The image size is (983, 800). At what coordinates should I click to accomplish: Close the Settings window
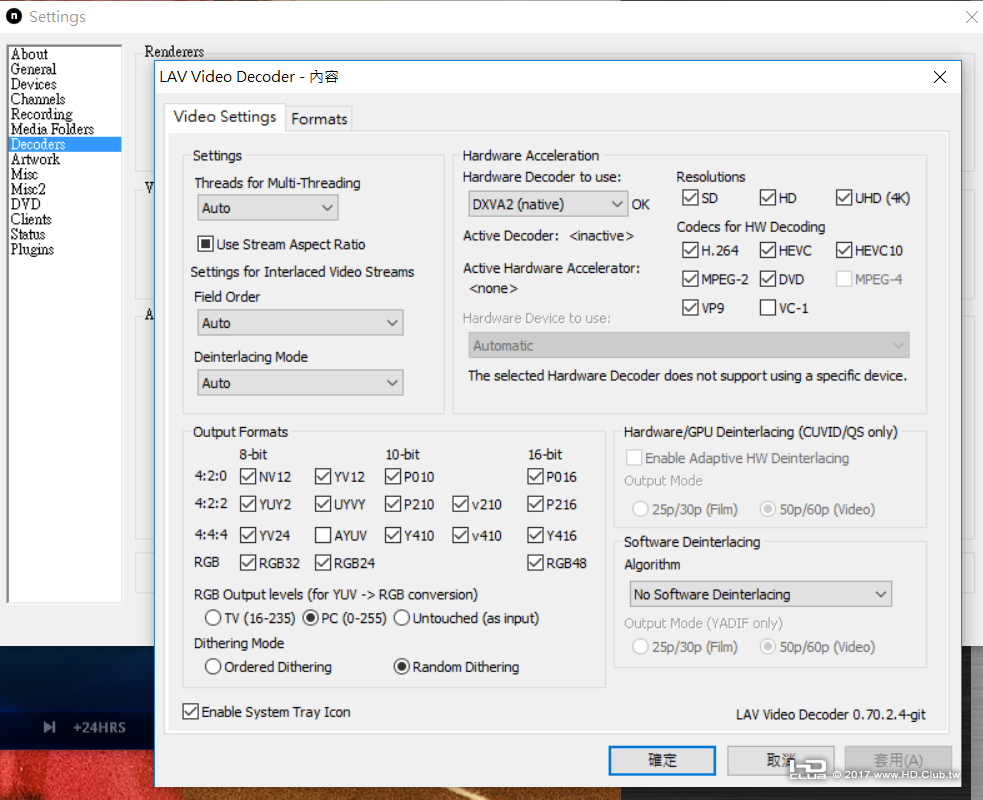tap(971, 17)
